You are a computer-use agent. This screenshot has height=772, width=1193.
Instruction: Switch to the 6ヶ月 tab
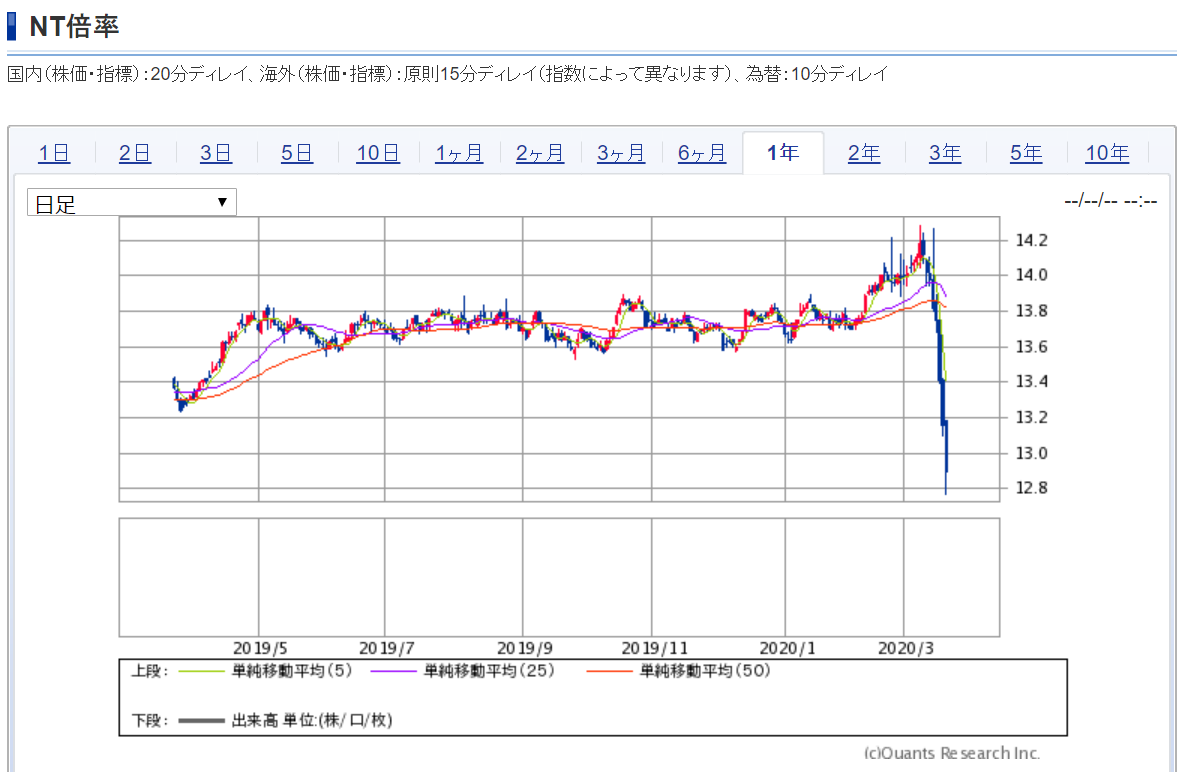[x=701, y=153]
